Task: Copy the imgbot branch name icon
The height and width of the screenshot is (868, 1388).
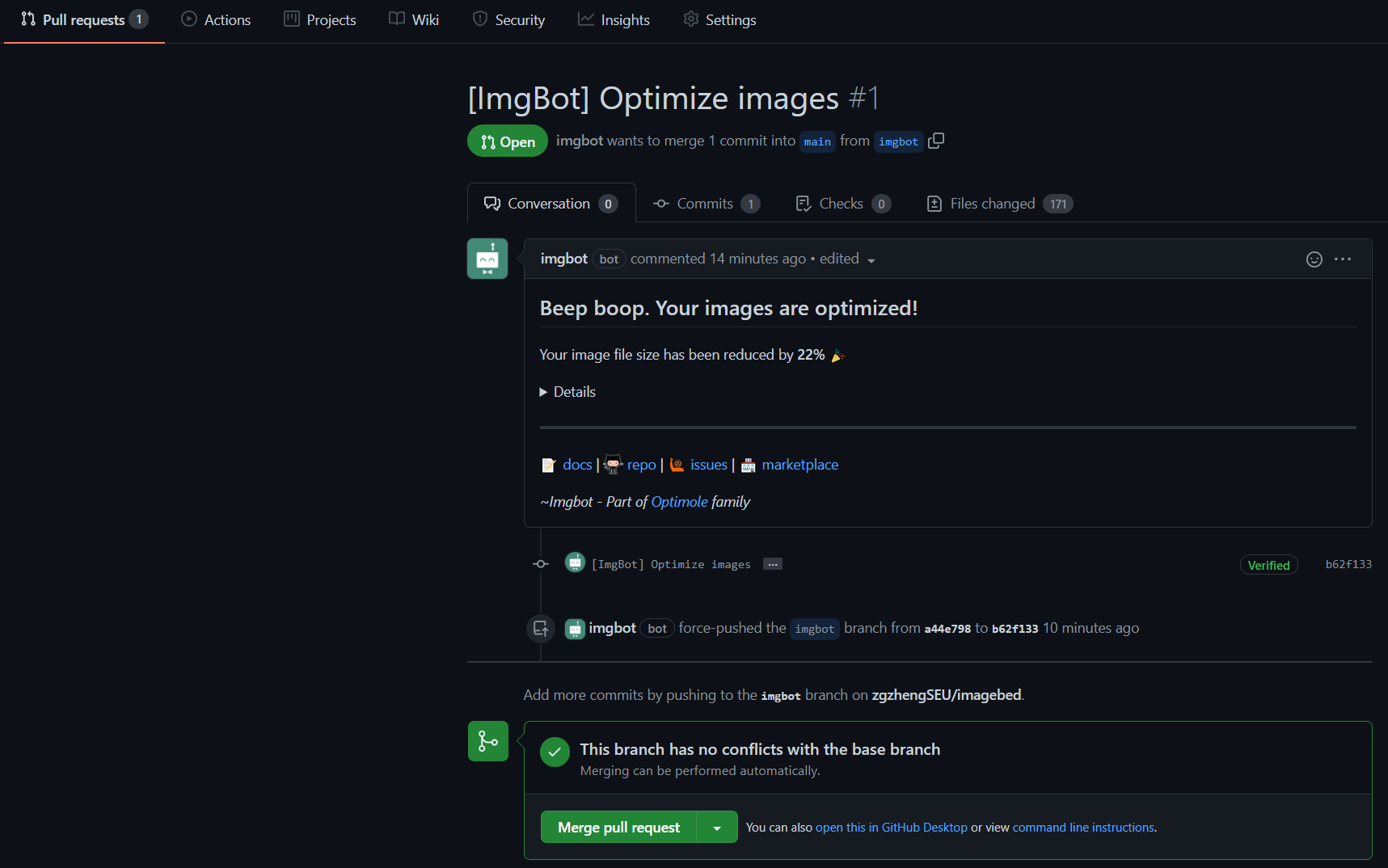Action: (x=936, y=141)
